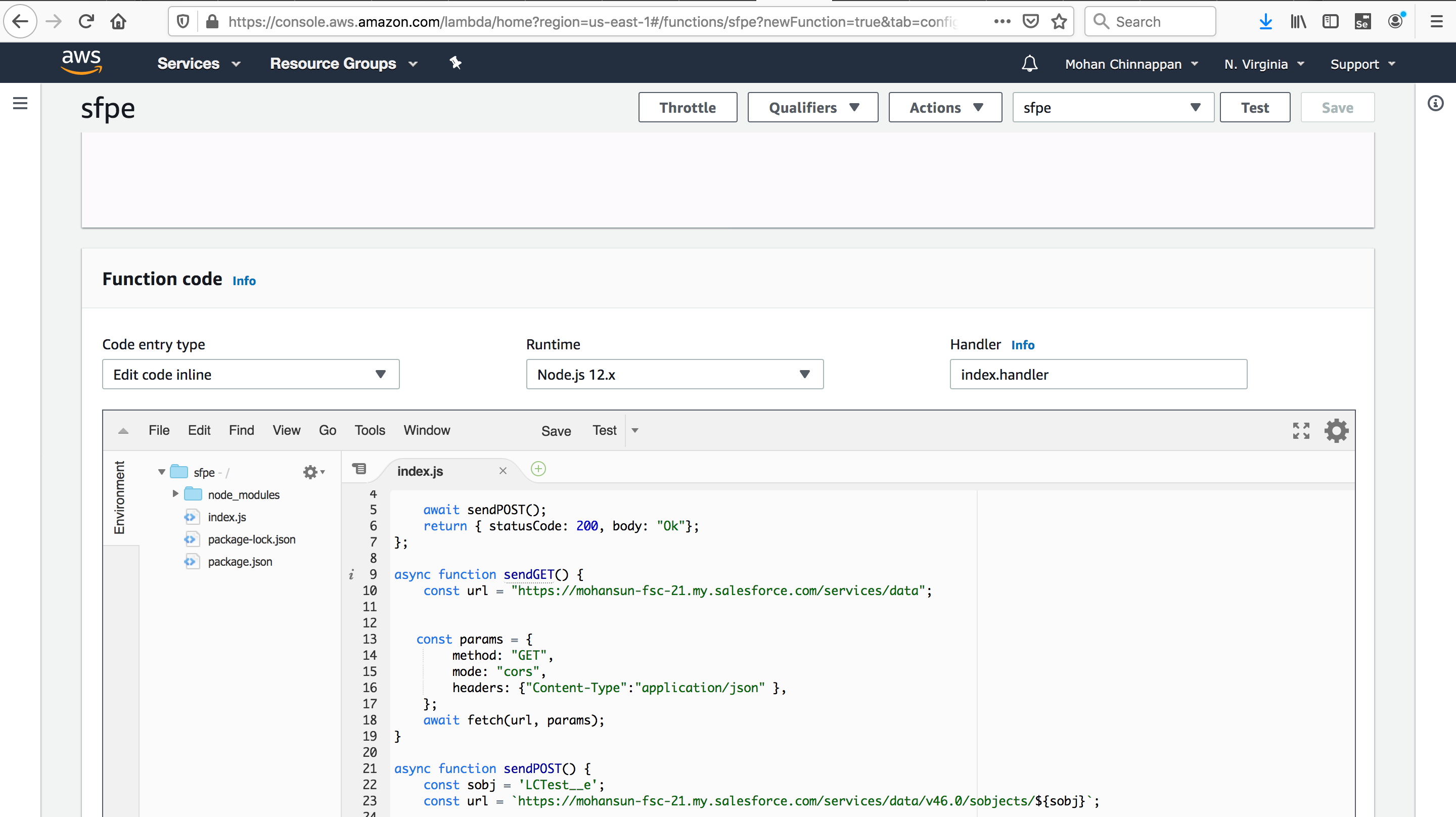
Task: Go back to the previous browser page
Action: point(20,21)
